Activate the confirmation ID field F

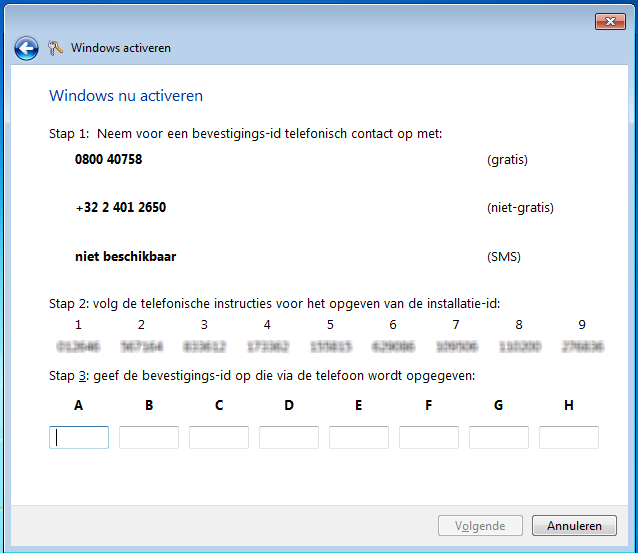429,437
